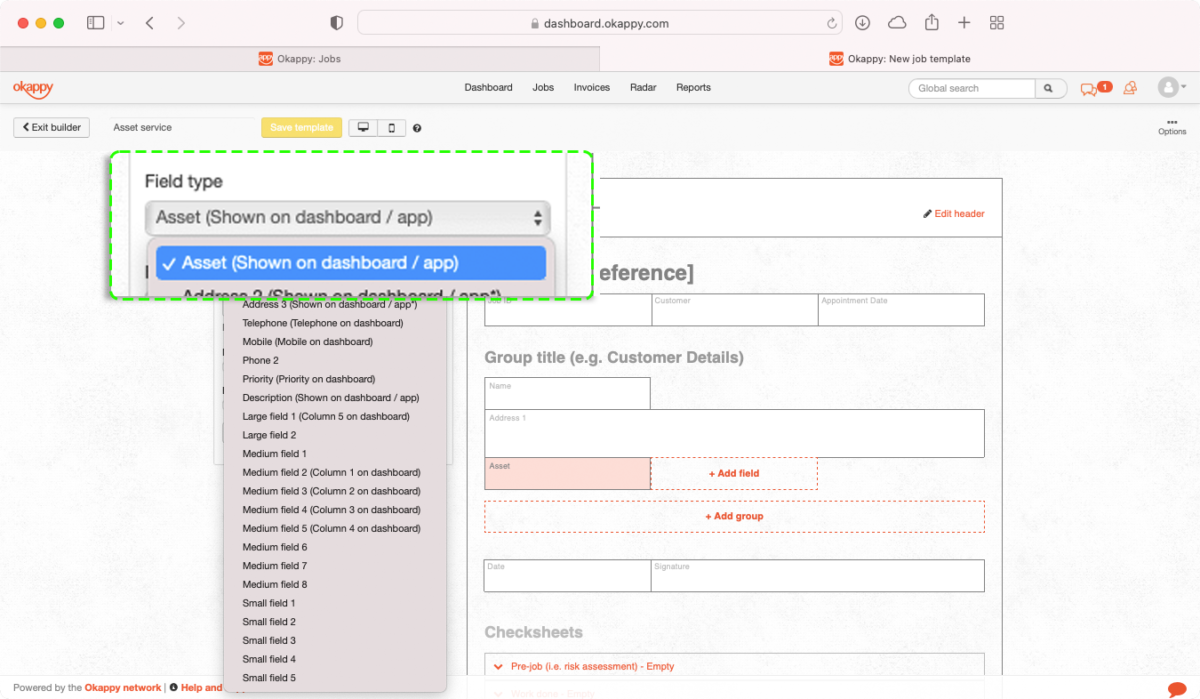The image size is (1200, 699).
Task: Open the orange live chat bubble
Action: [1177, 689]
